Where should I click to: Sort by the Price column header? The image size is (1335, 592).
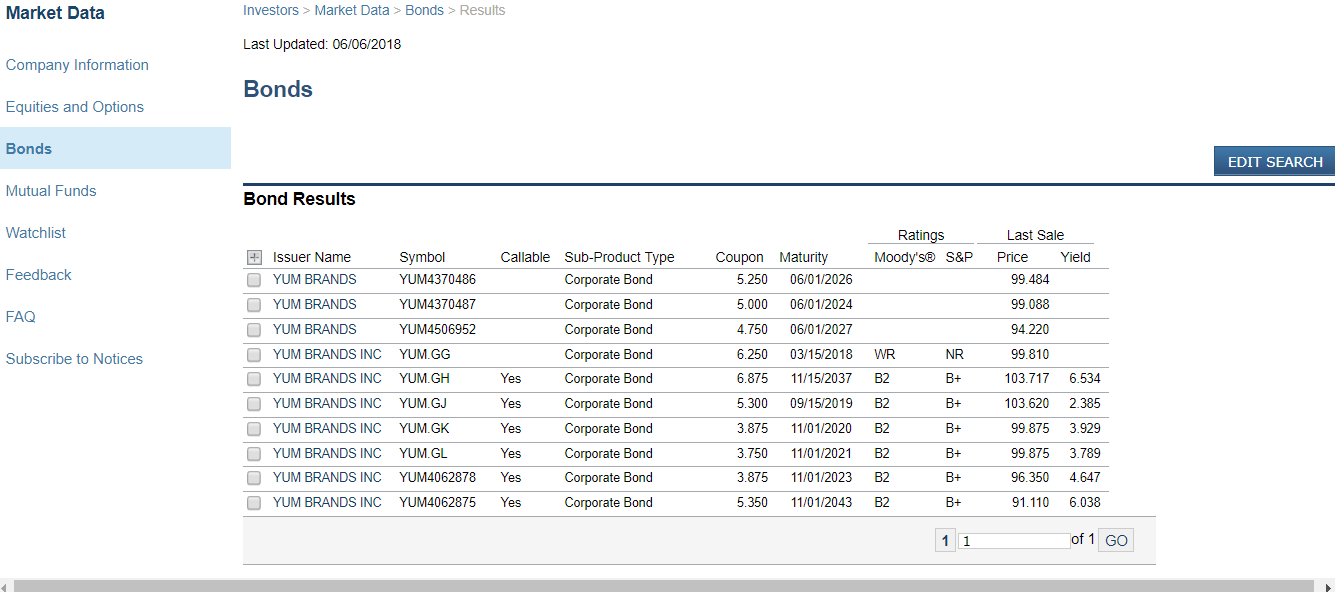point(1012,257)
